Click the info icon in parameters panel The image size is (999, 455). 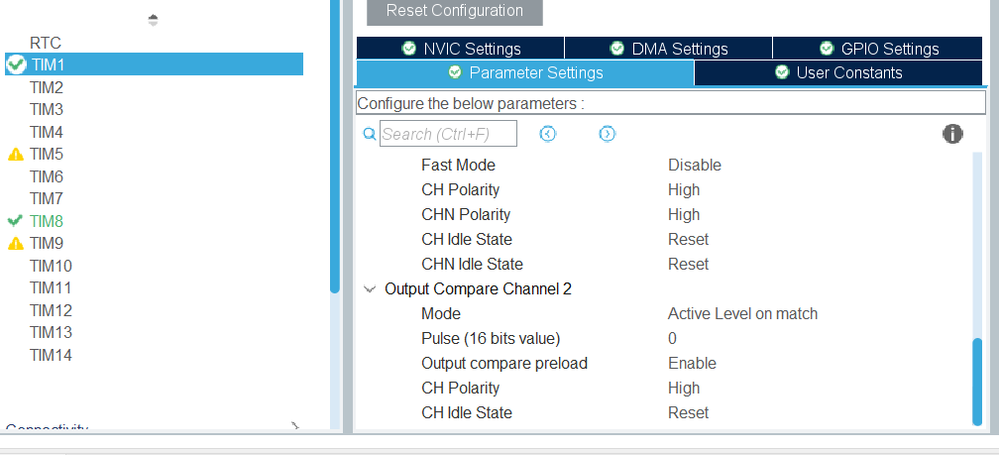[952, 134]
